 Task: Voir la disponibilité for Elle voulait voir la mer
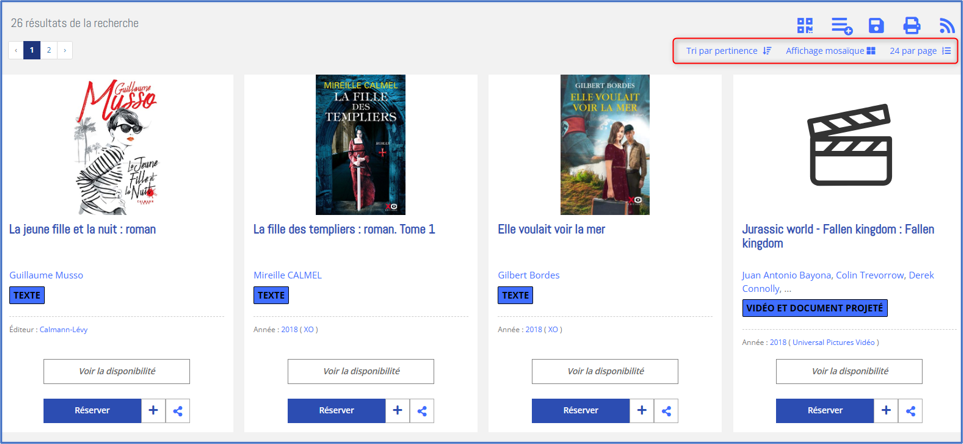[605, 372]
